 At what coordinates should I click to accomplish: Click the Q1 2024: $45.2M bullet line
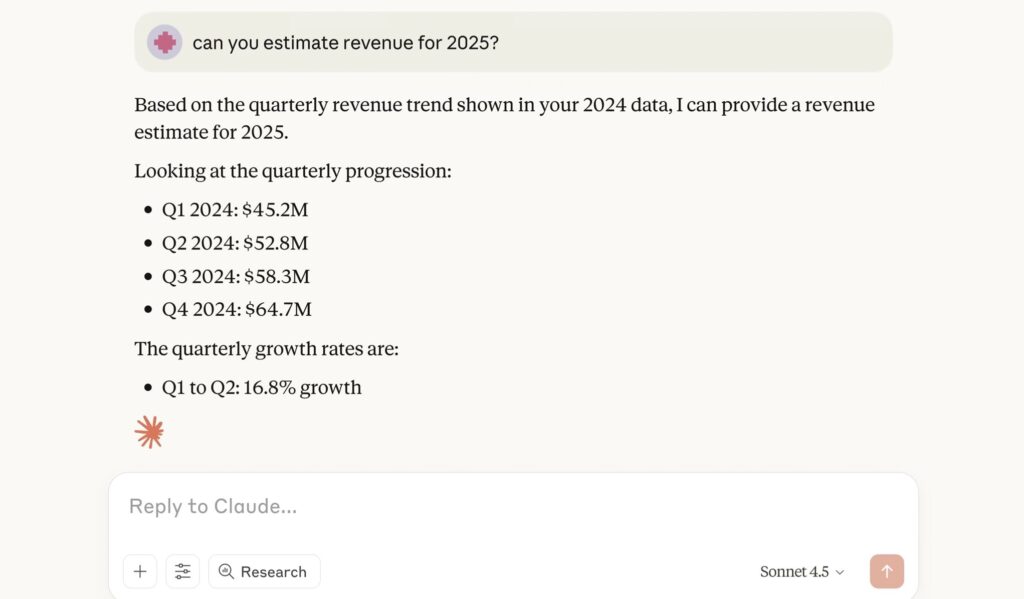[x=235, y=210]
